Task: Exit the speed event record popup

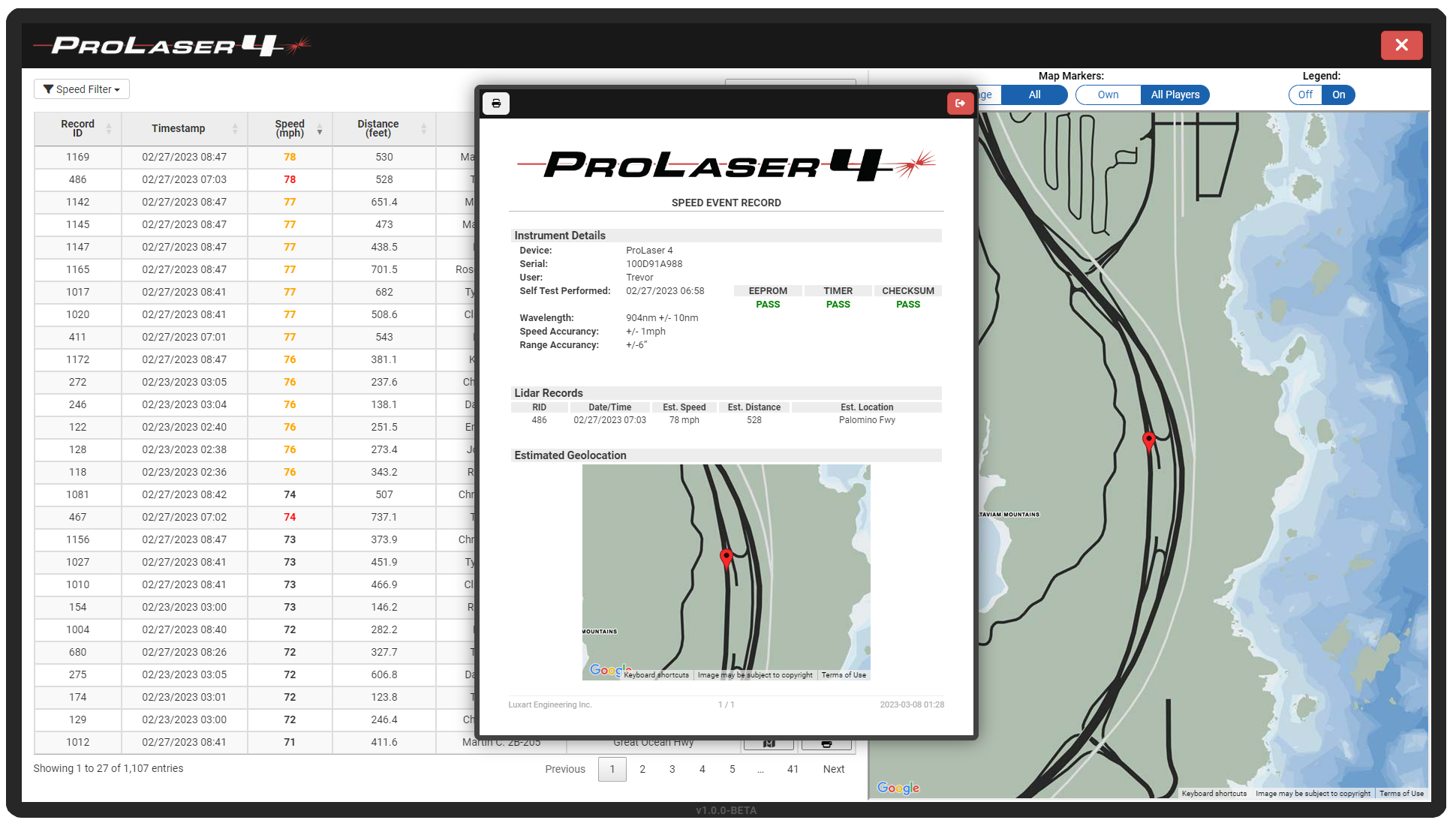Action: (959, 104)
